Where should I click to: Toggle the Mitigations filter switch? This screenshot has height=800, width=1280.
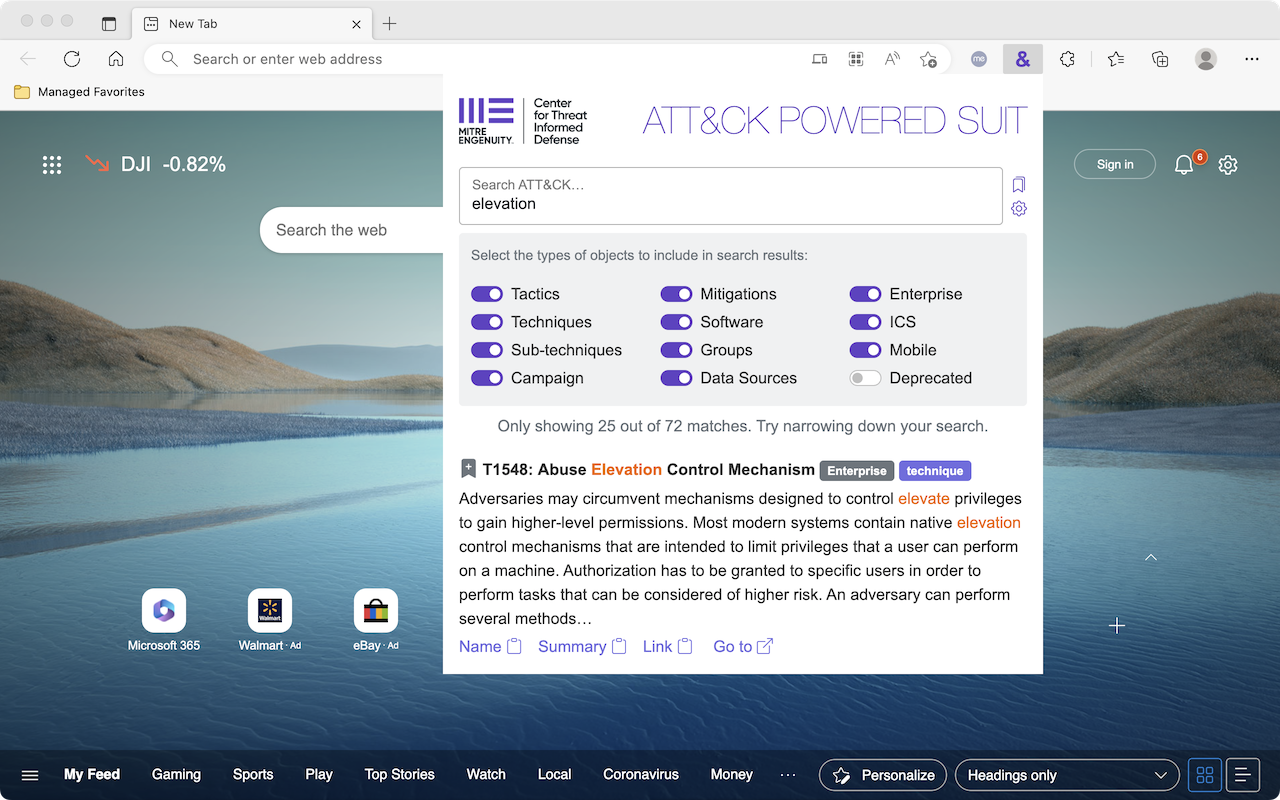[x=676, y=294]
